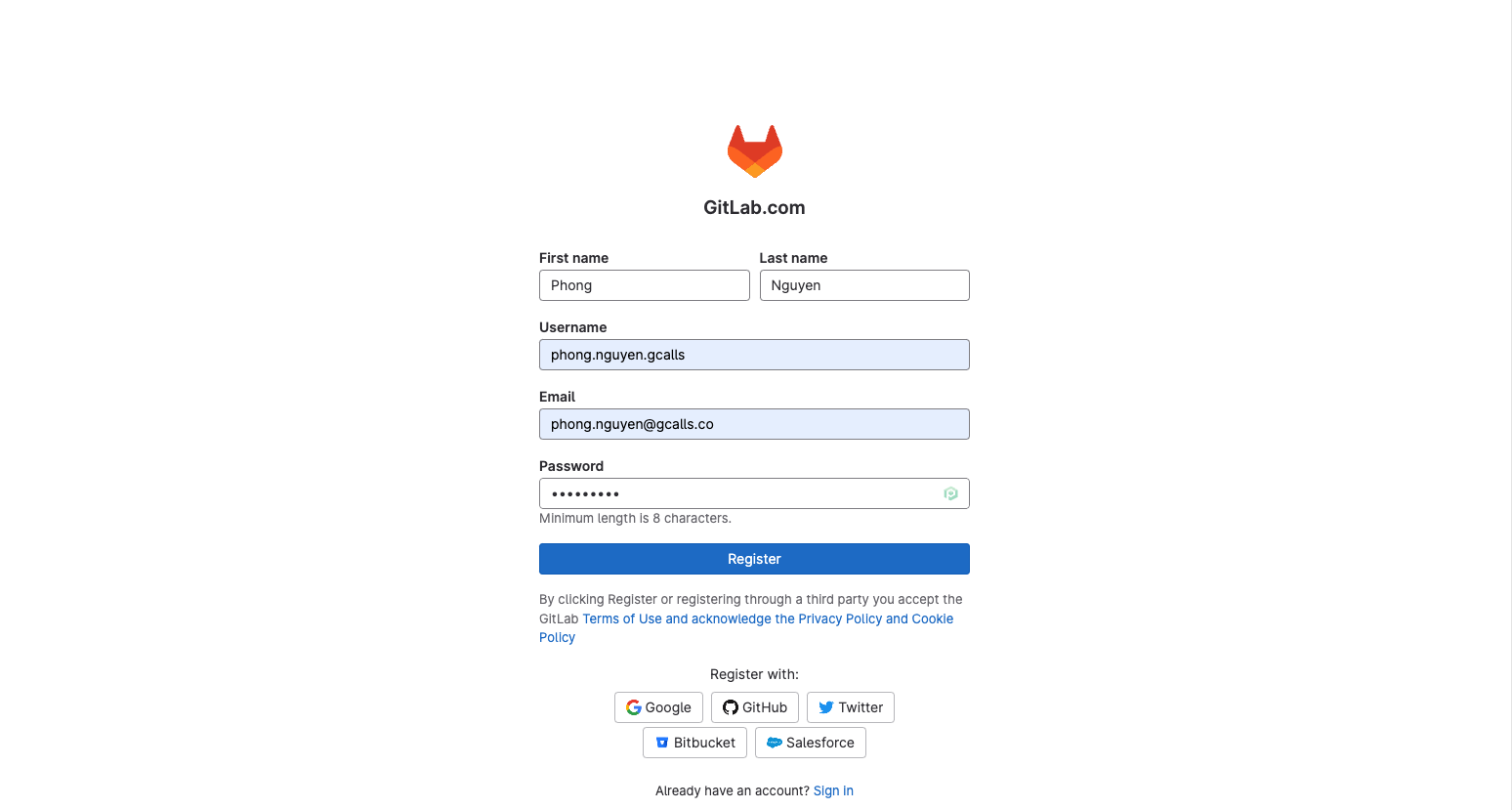Click the Email input field
This screenshot has height=810, width=1512.
tap(754, 424)
